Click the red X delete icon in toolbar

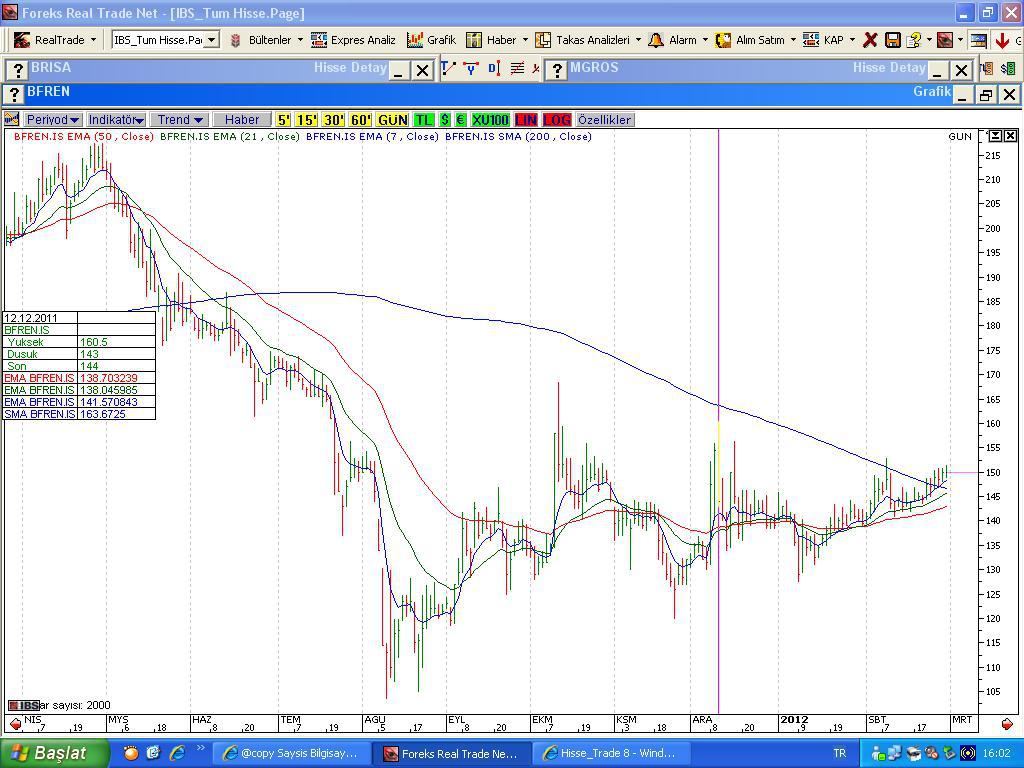pos(870,40)
